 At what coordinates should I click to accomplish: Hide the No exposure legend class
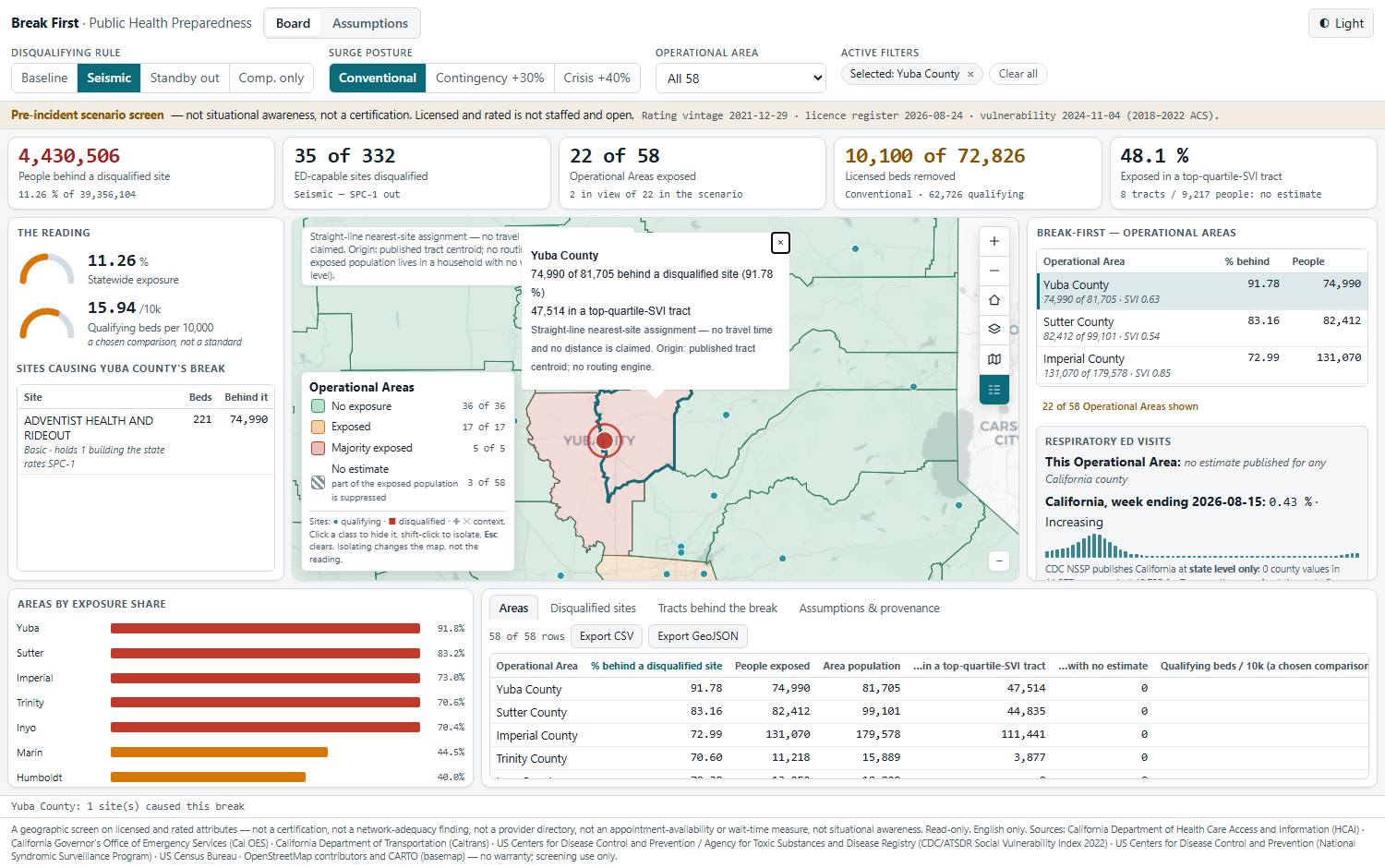pyautogui.click(x=408, y=406)
